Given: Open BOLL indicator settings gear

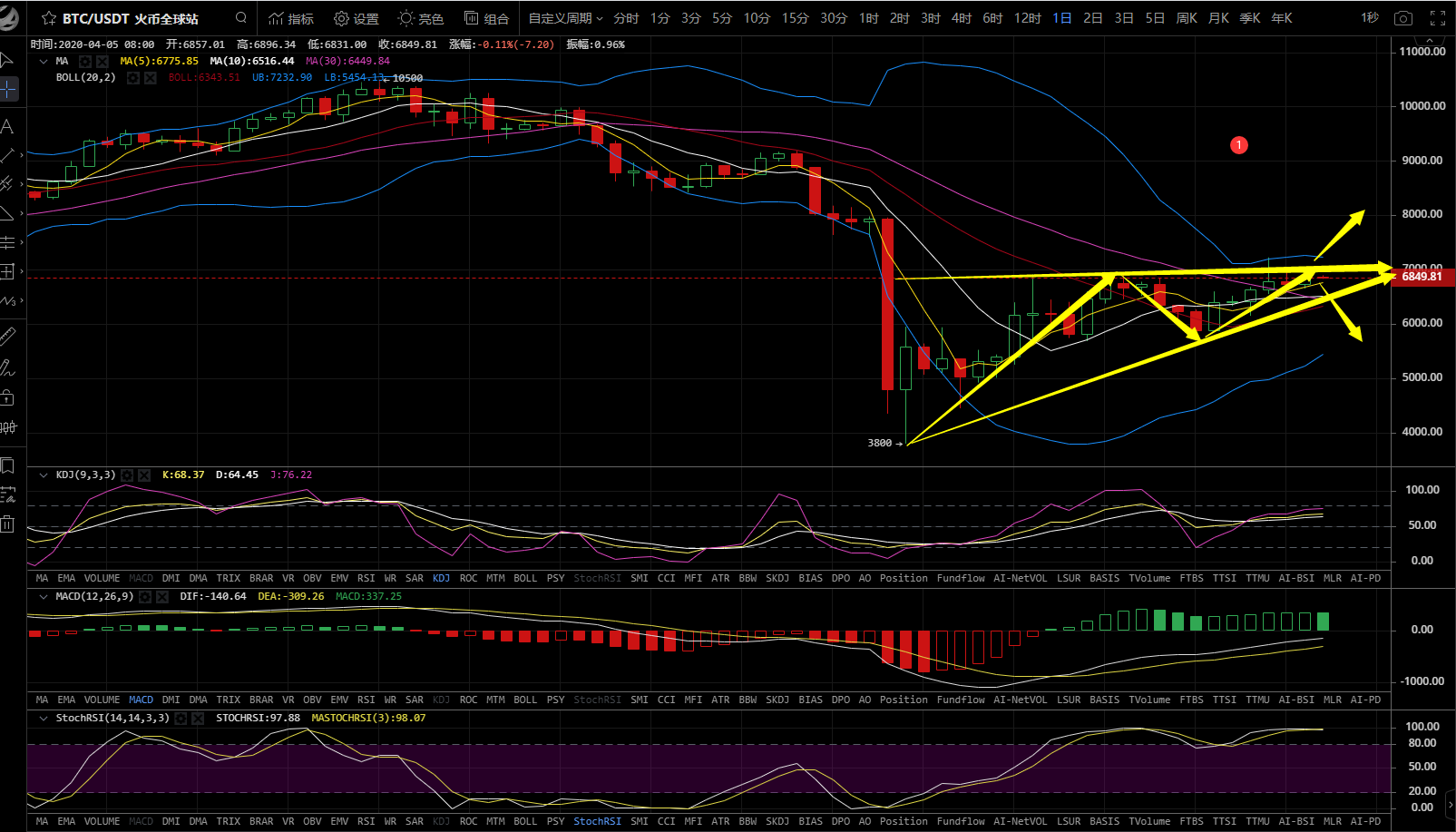Looking at the screenshot, I should pos(133,78).
